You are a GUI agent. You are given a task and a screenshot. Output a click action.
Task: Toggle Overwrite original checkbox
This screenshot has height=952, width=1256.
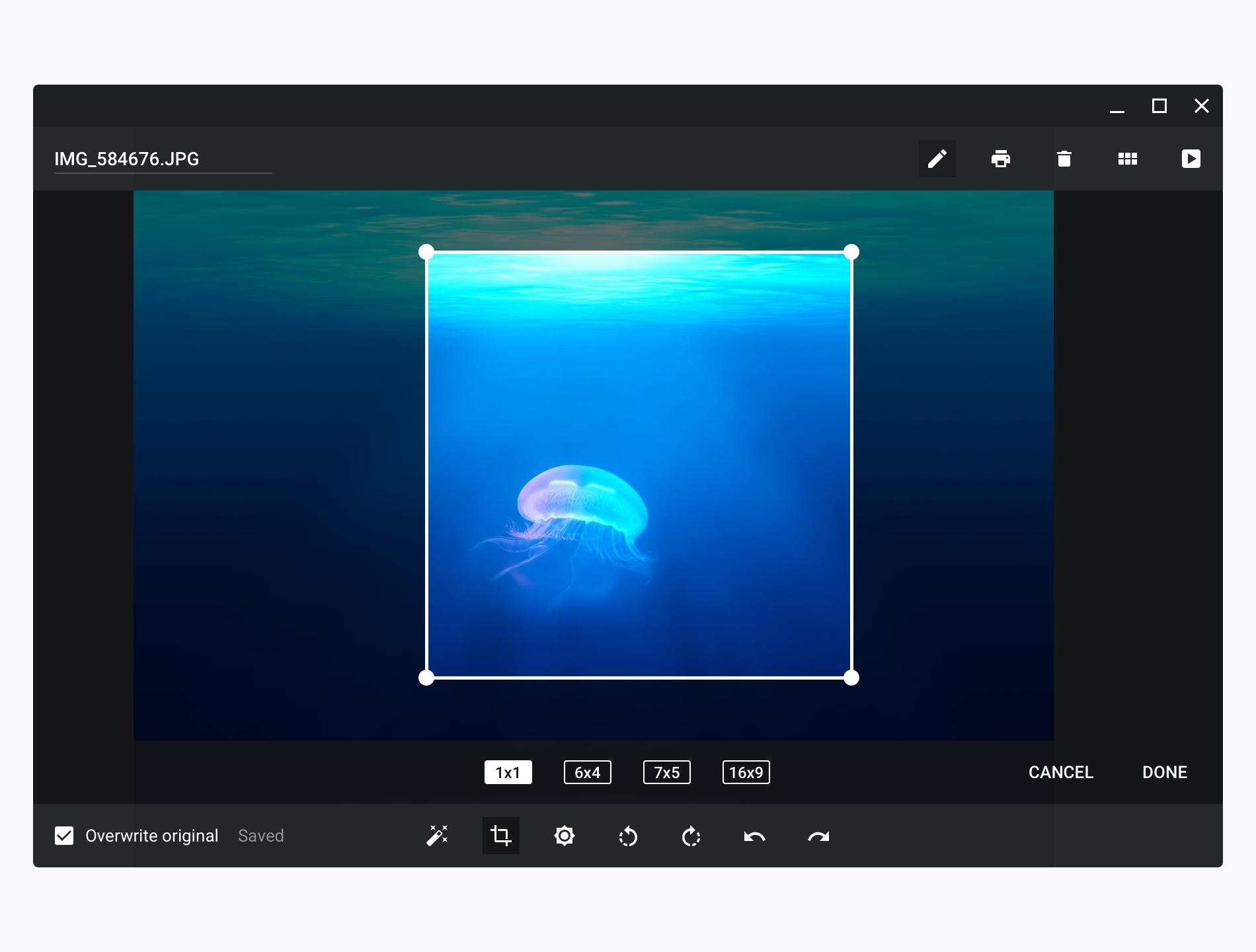click(64, 836)
